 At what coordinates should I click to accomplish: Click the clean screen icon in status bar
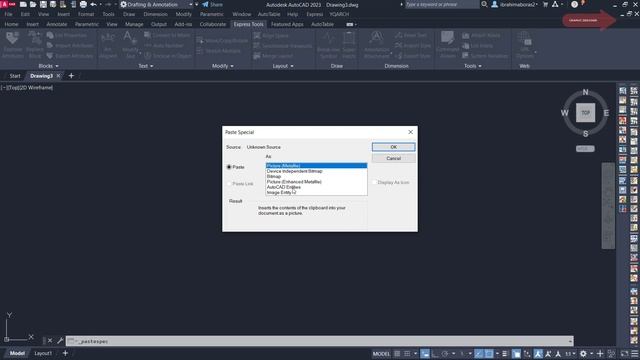(x=624, y=353)
